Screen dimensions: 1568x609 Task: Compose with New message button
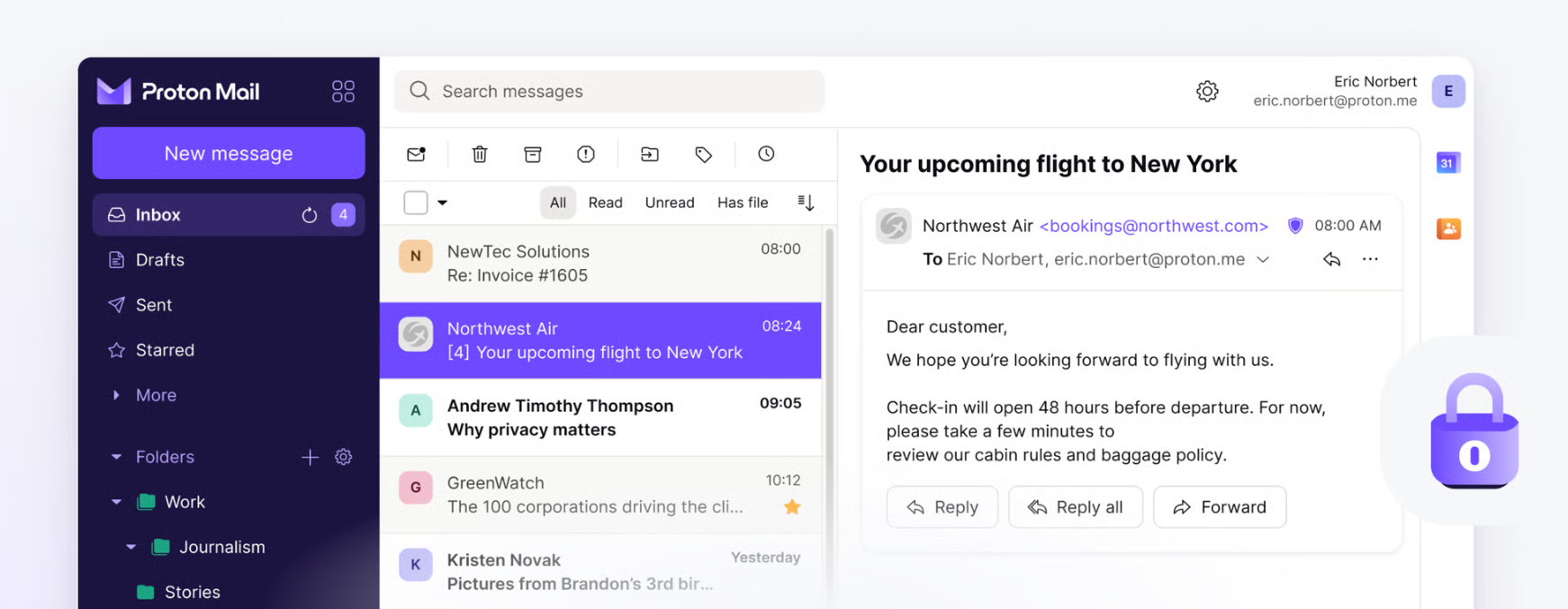point(229,153)
